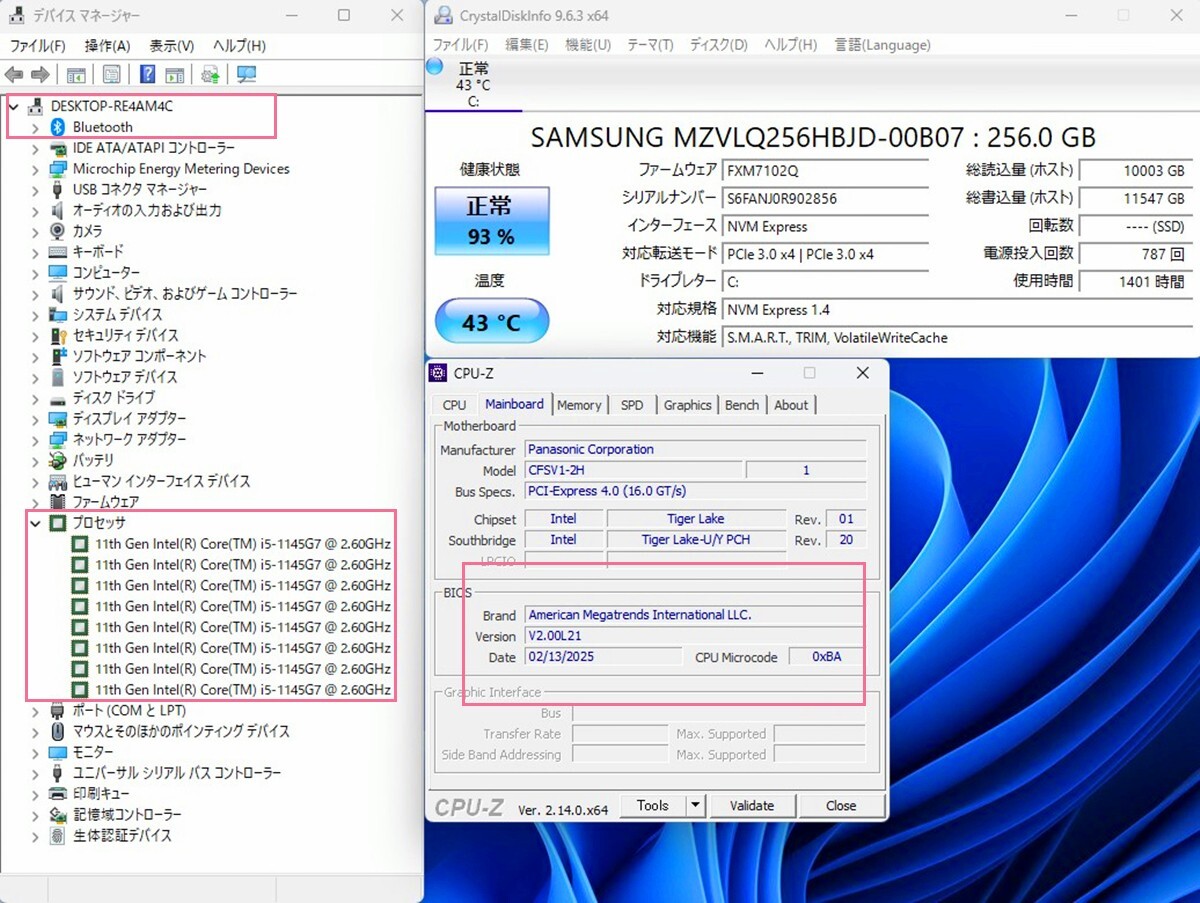Click the 生体認証デバイス fingerprint icon
Image resolution: width=1200 pixels, height=903 pixels.
coord(58,835)
